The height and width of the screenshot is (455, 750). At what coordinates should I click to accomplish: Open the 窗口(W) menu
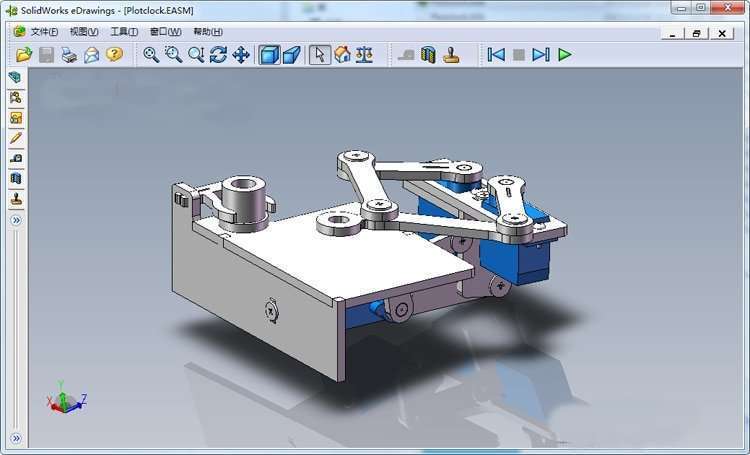click(x=165, y=32)
